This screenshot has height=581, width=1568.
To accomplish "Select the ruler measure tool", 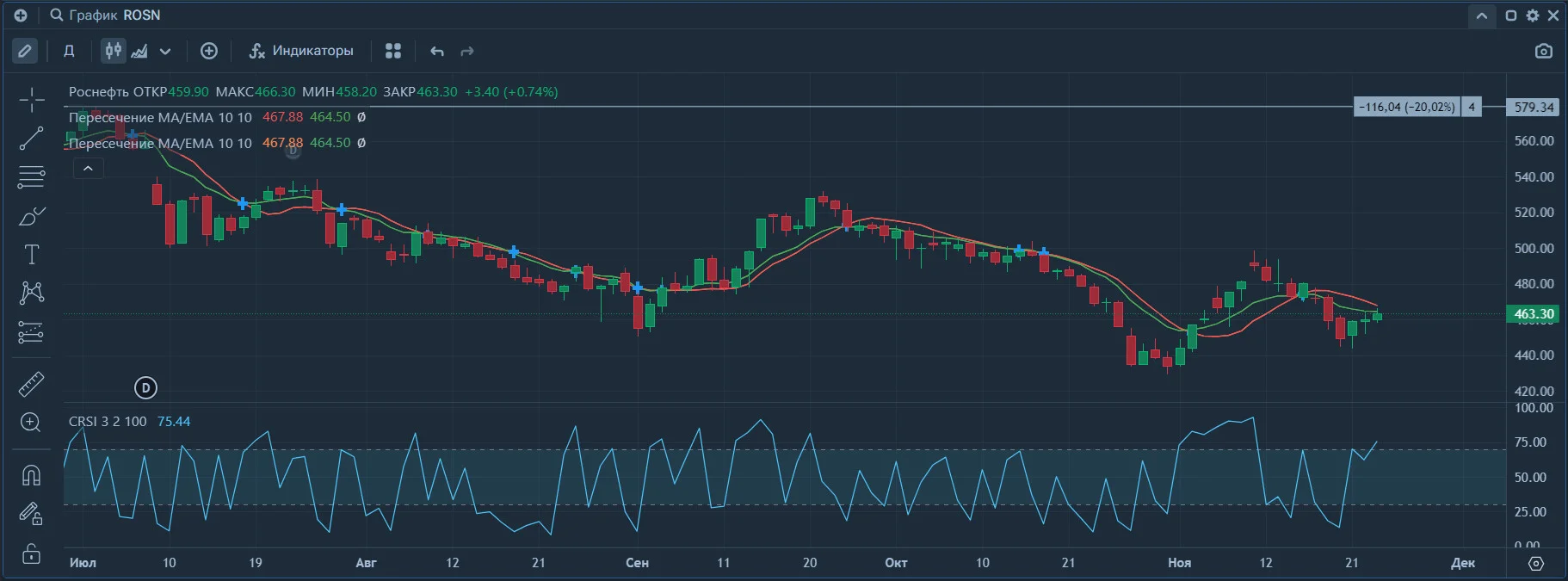I will click(x=32, y=384).
